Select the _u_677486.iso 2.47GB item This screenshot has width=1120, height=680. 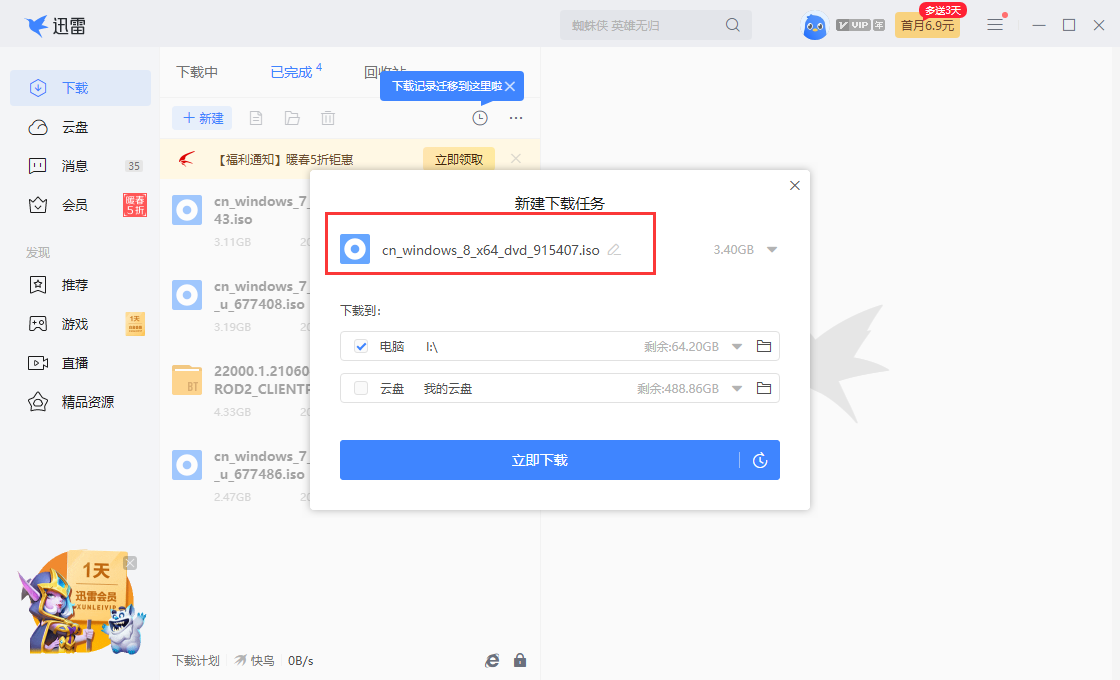[x=241, y=476]
